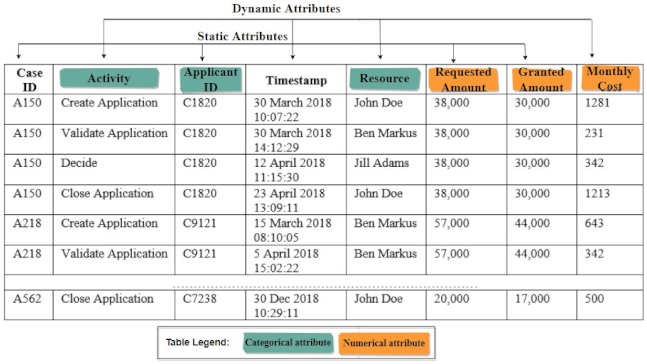Select the Requested Amount header
The height and width of the screenshot is (364, 647).
tap(463, 79)
